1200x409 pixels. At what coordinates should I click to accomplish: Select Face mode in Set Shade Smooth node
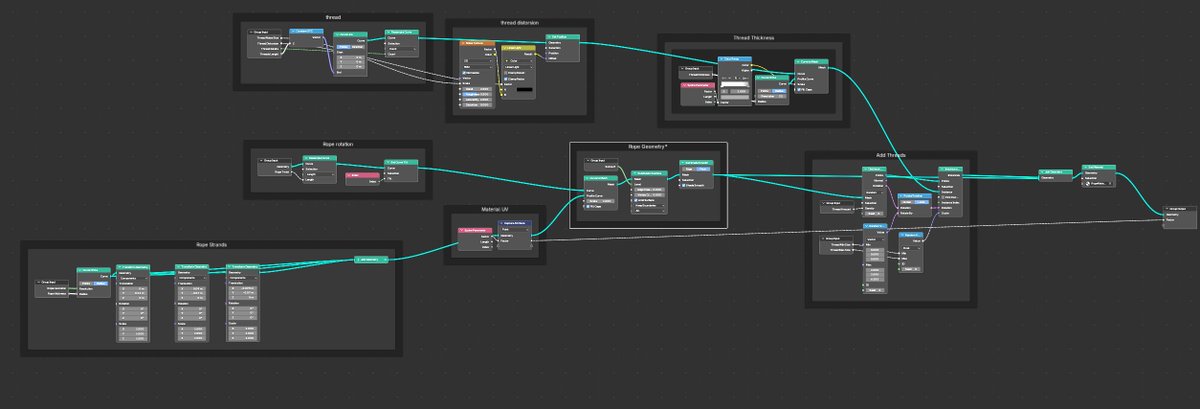click(703, 169)
